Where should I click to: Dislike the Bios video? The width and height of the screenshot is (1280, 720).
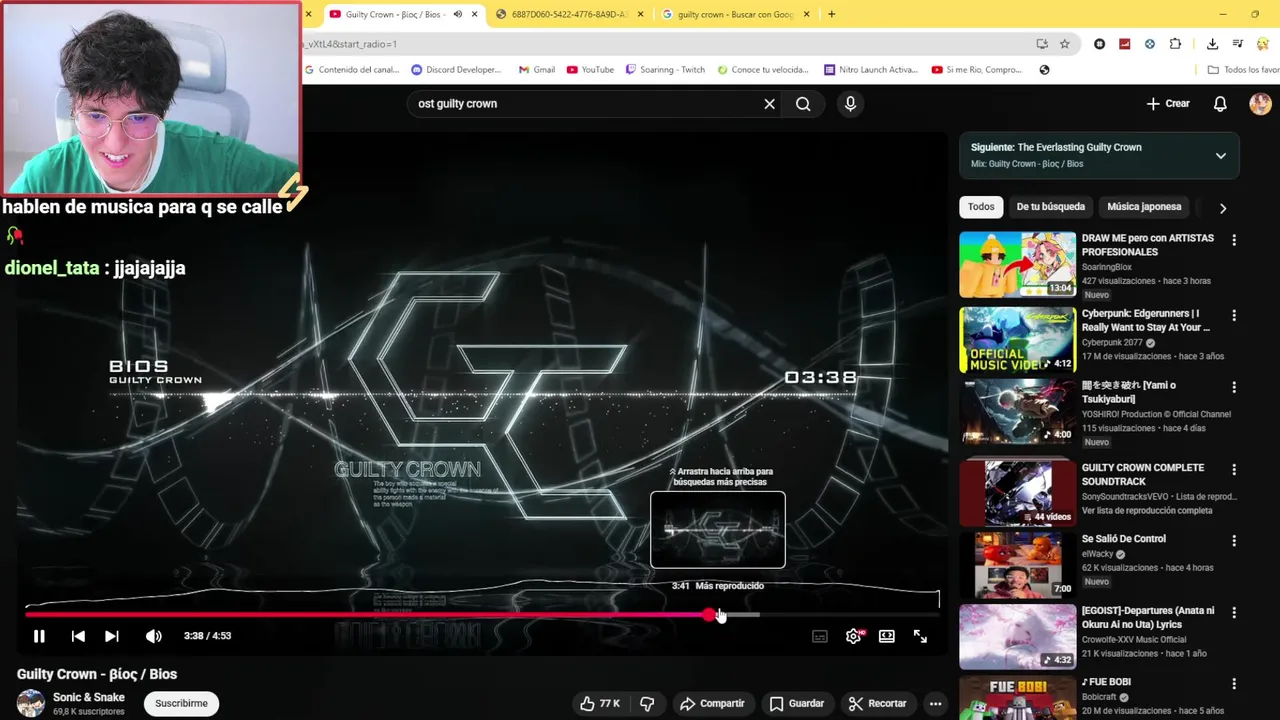(x=647, y=703)
